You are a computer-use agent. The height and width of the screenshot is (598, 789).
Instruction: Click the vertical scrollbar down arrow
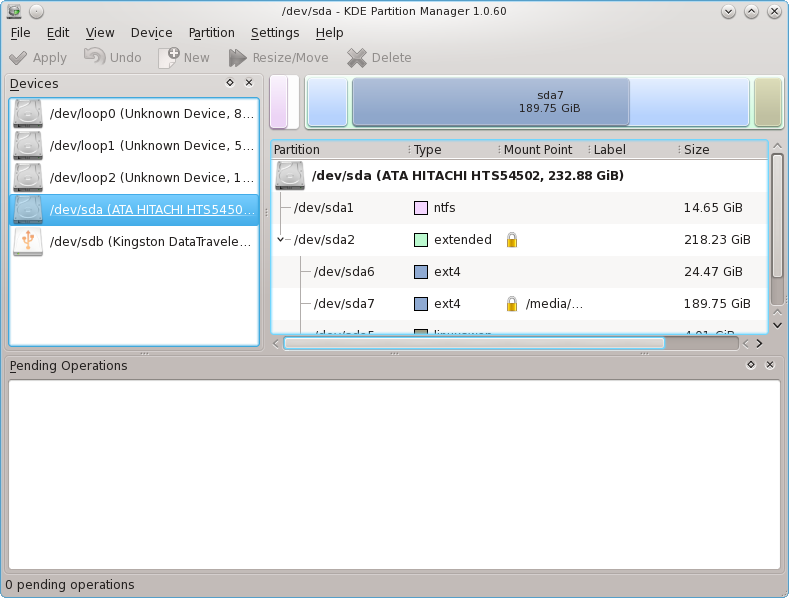pos(777,326)
